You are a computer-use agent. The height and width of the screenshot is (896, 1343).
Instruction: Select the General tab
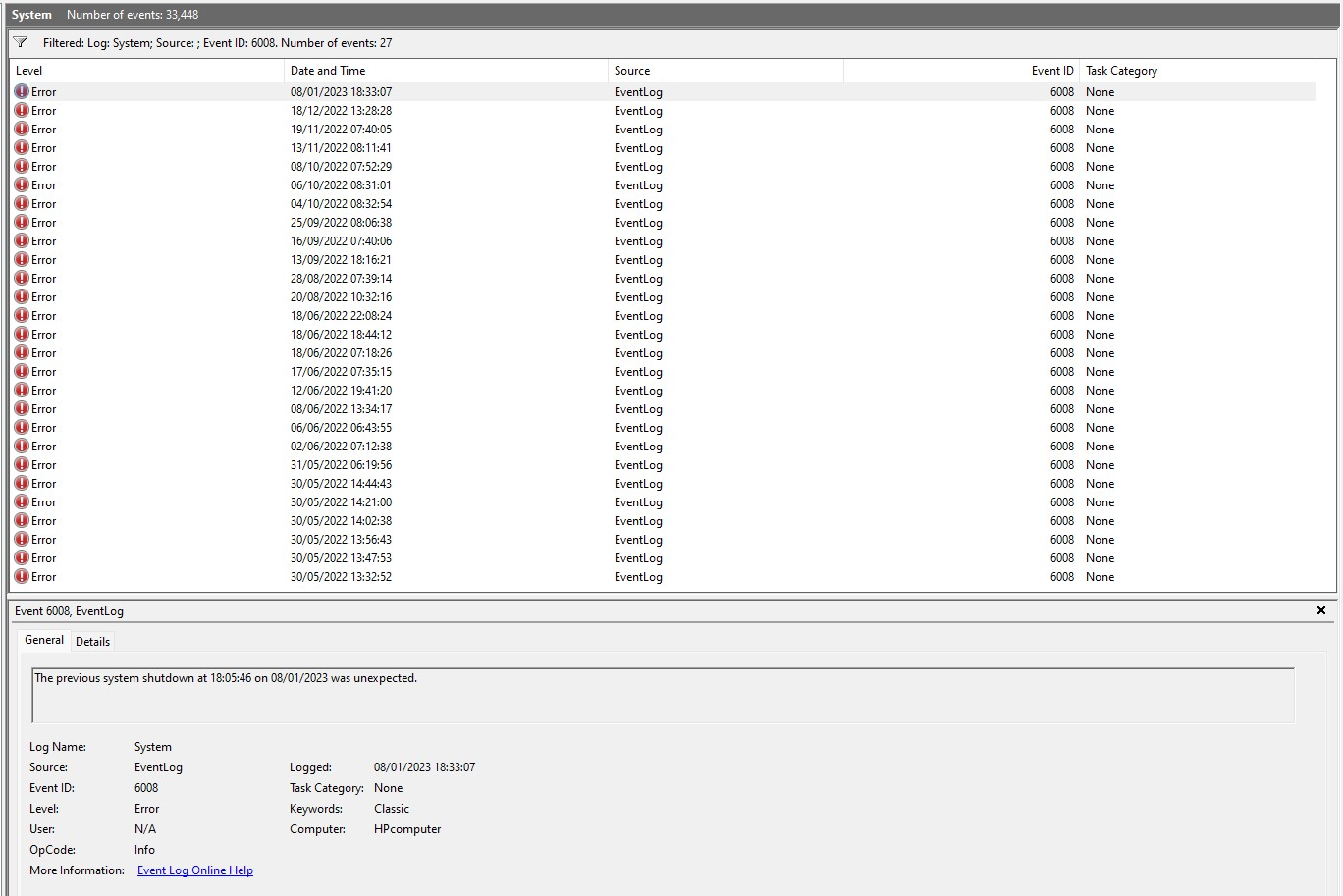44,640
